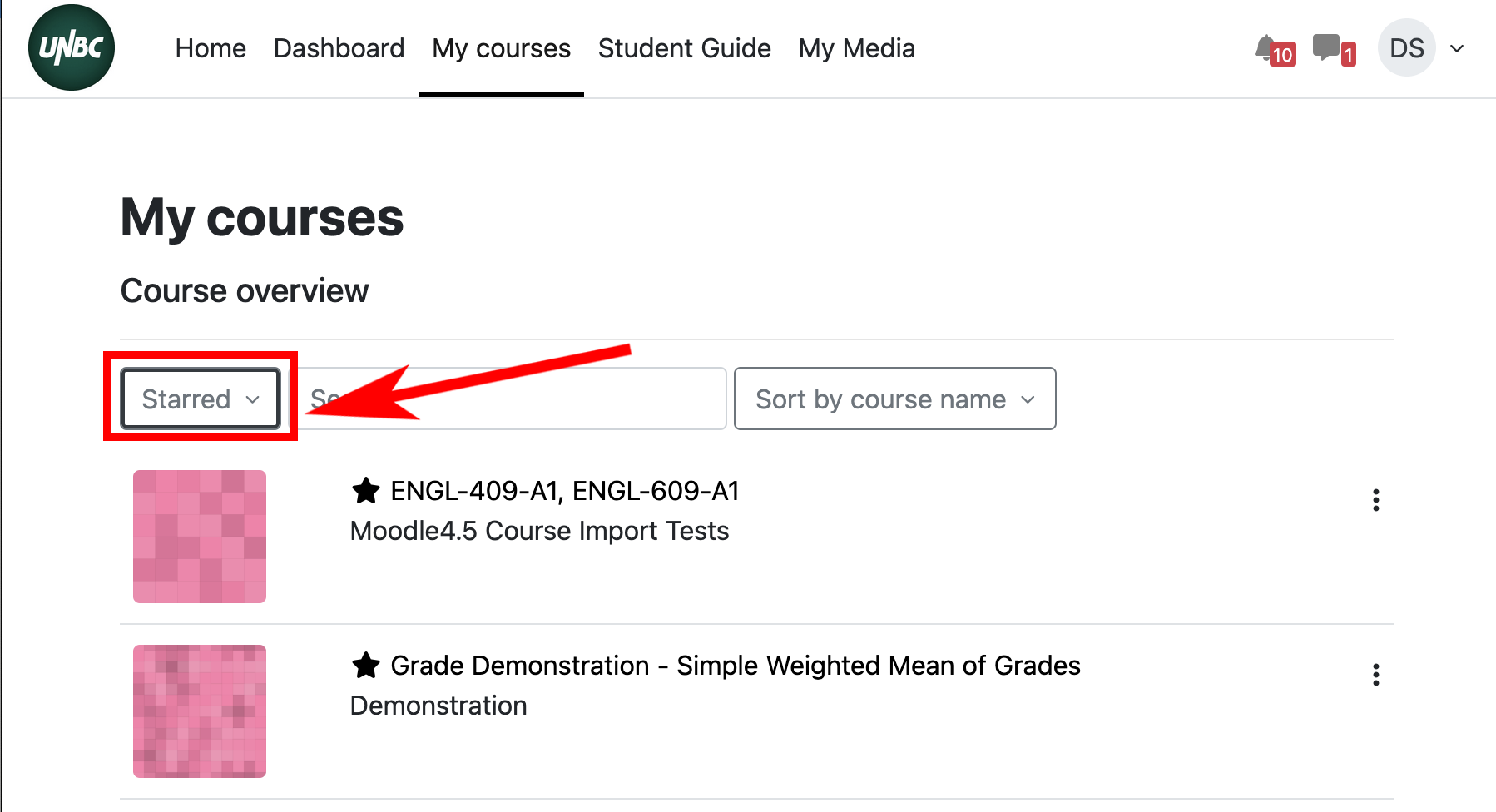This screenshot has height=812, width=1496.
Task: Select the My courses tab
Action: 501,48
